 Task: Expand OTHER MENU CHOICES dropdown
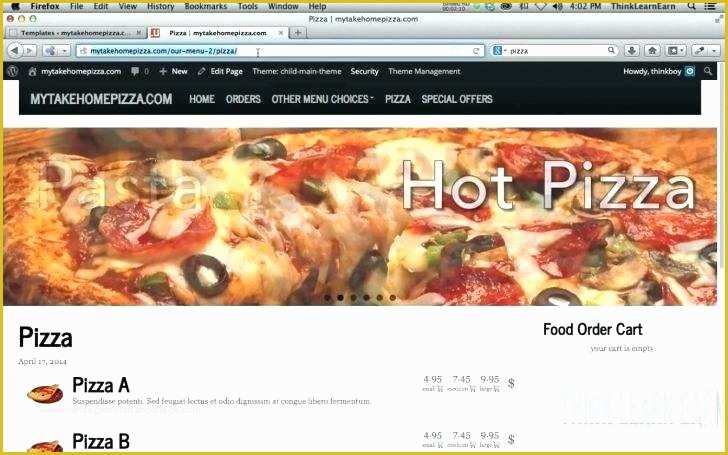click(322, 99)
